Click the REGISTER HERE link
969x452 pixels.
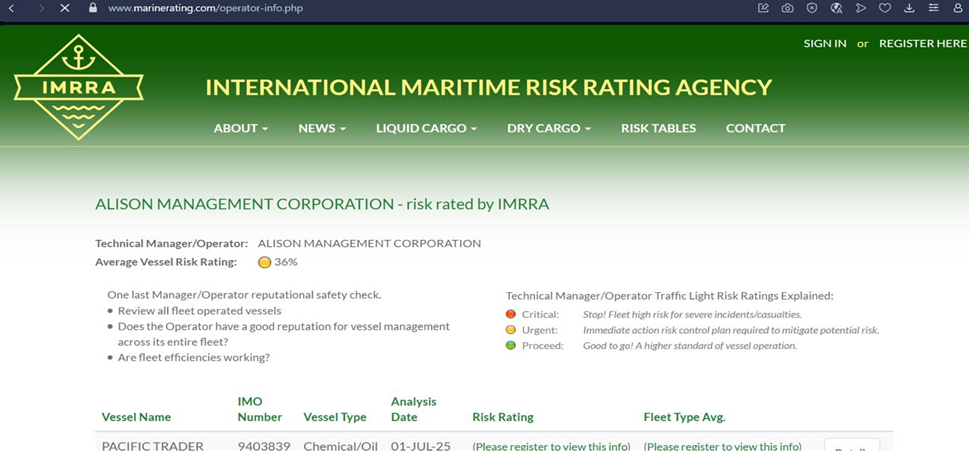[923, 43]
